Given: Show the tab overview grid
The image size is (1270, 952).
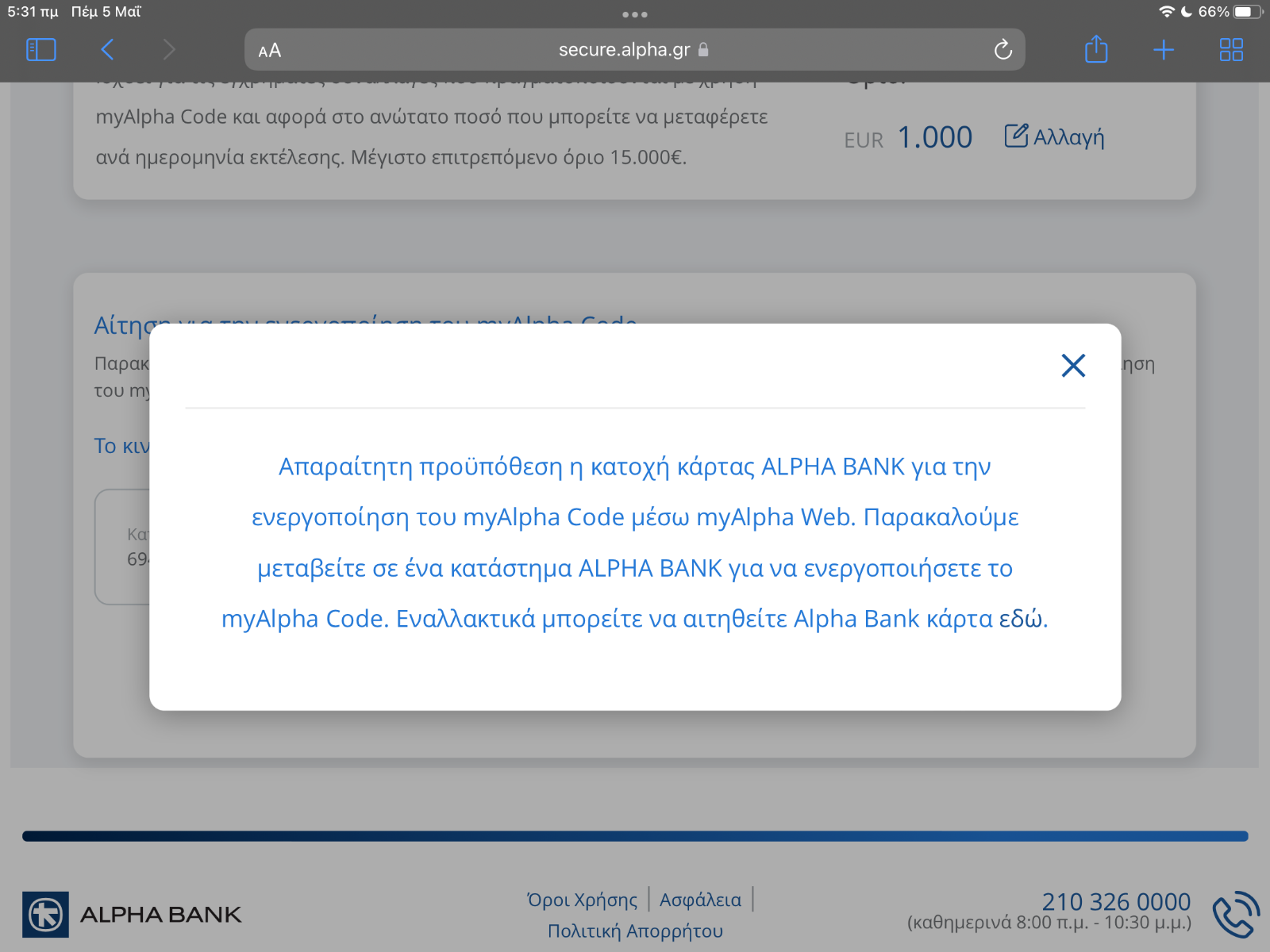Looking at the screenshot, I should coord(1231,50).
